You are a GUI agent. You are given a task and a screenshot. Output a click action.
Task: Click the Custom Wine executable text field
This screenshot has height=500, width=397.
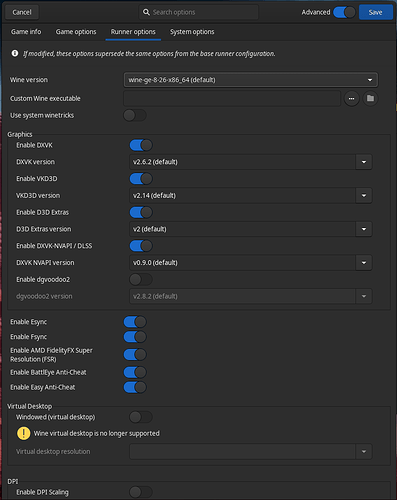coord(232,99)
